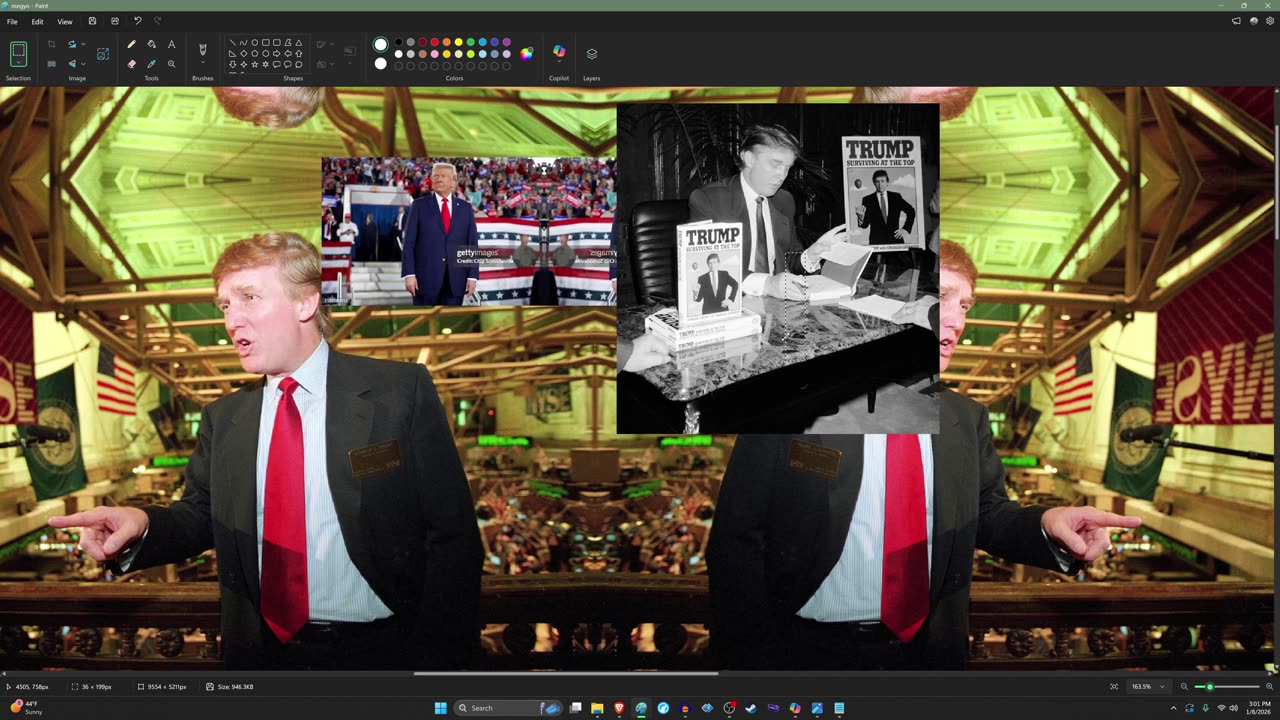Open the View menu
1280x720 pixels.
click(64, 21)
